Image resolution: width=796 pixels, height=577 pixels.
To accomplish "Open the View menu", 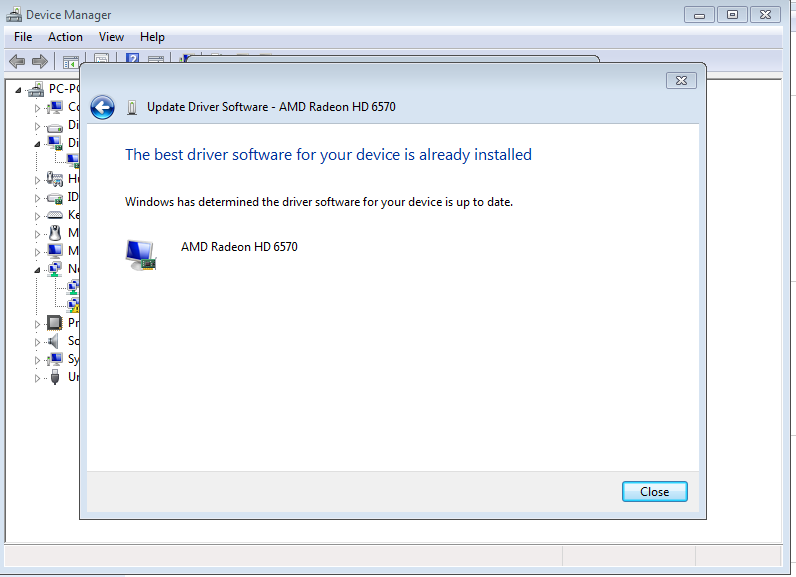I will pyautogui.click(x=111, y=37).
